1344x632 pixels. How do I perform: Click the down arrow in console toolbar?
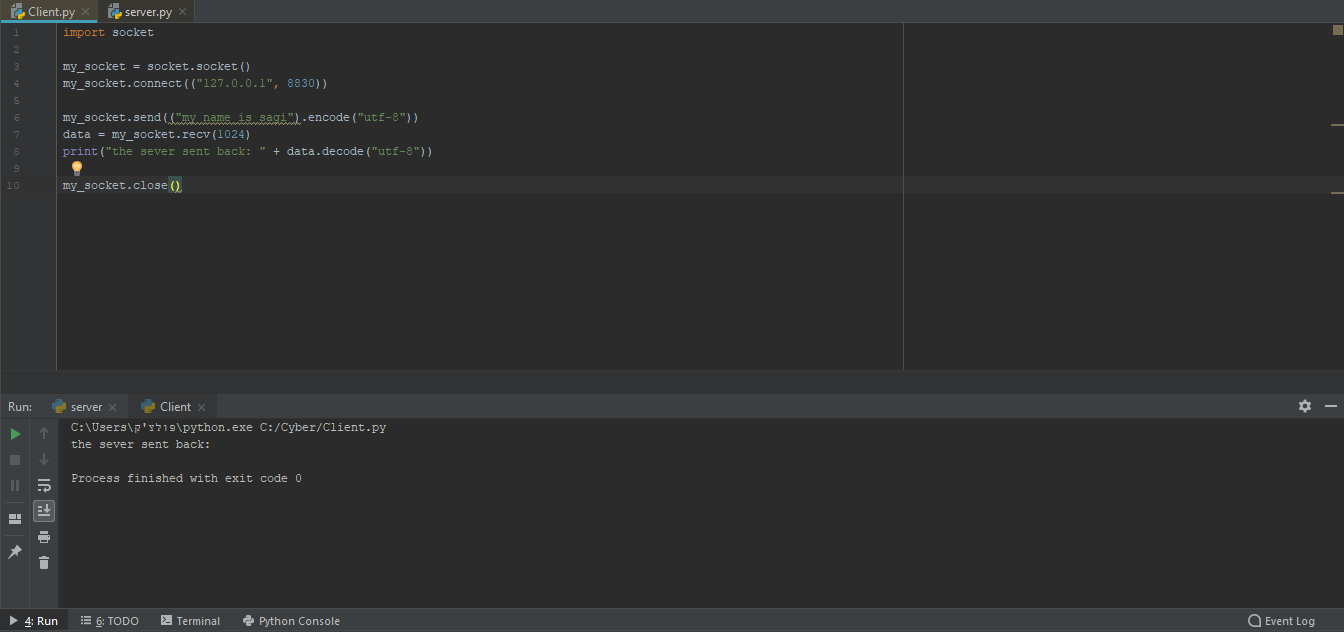(x=44, y=459)
